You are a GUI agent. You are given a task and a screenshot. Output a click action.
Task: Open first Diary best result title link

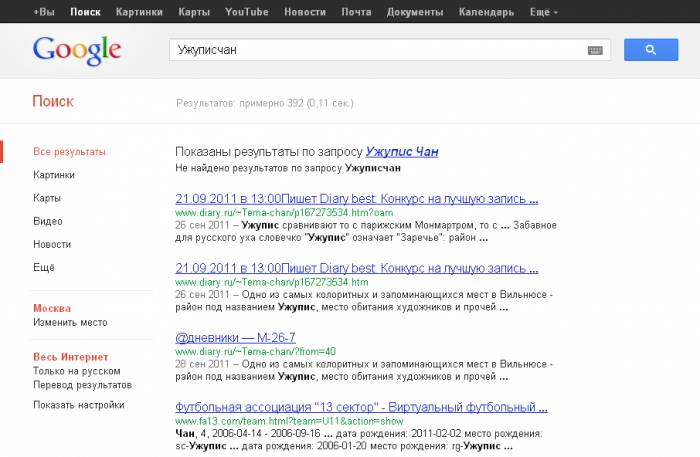[x=357, y=199]
